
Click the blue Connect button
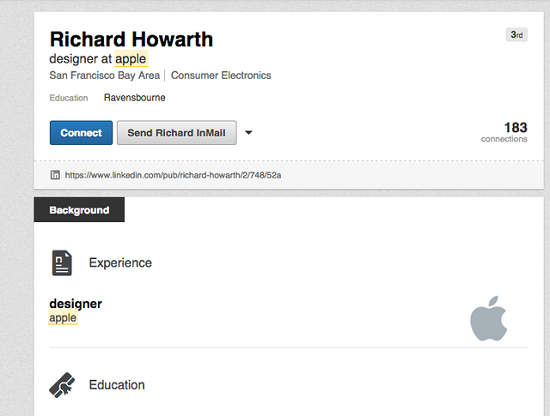81,133
